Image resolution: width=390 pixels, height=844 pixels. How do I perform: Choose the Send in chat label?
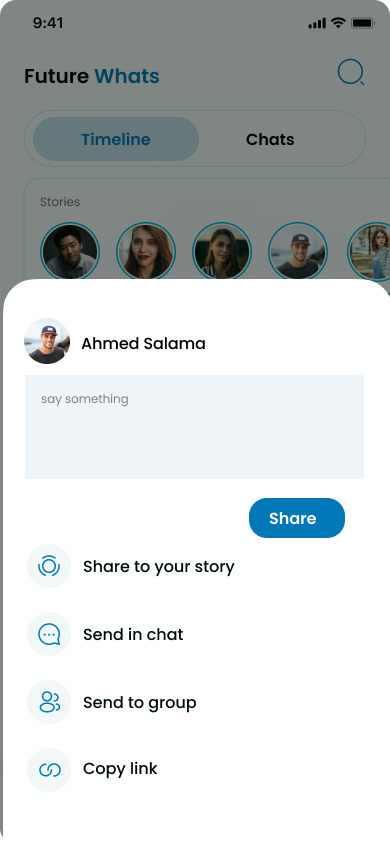point(133,635)
